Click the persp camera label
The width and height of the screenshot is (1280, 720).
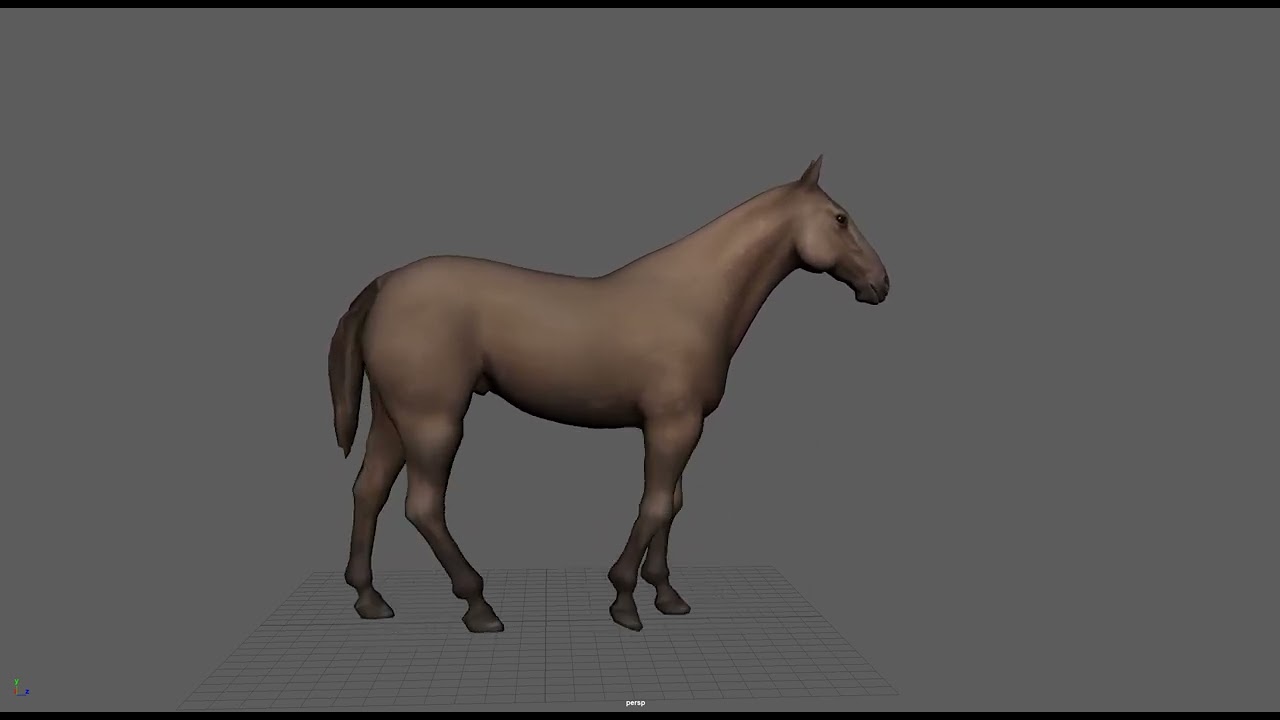(x=635, y=703)
